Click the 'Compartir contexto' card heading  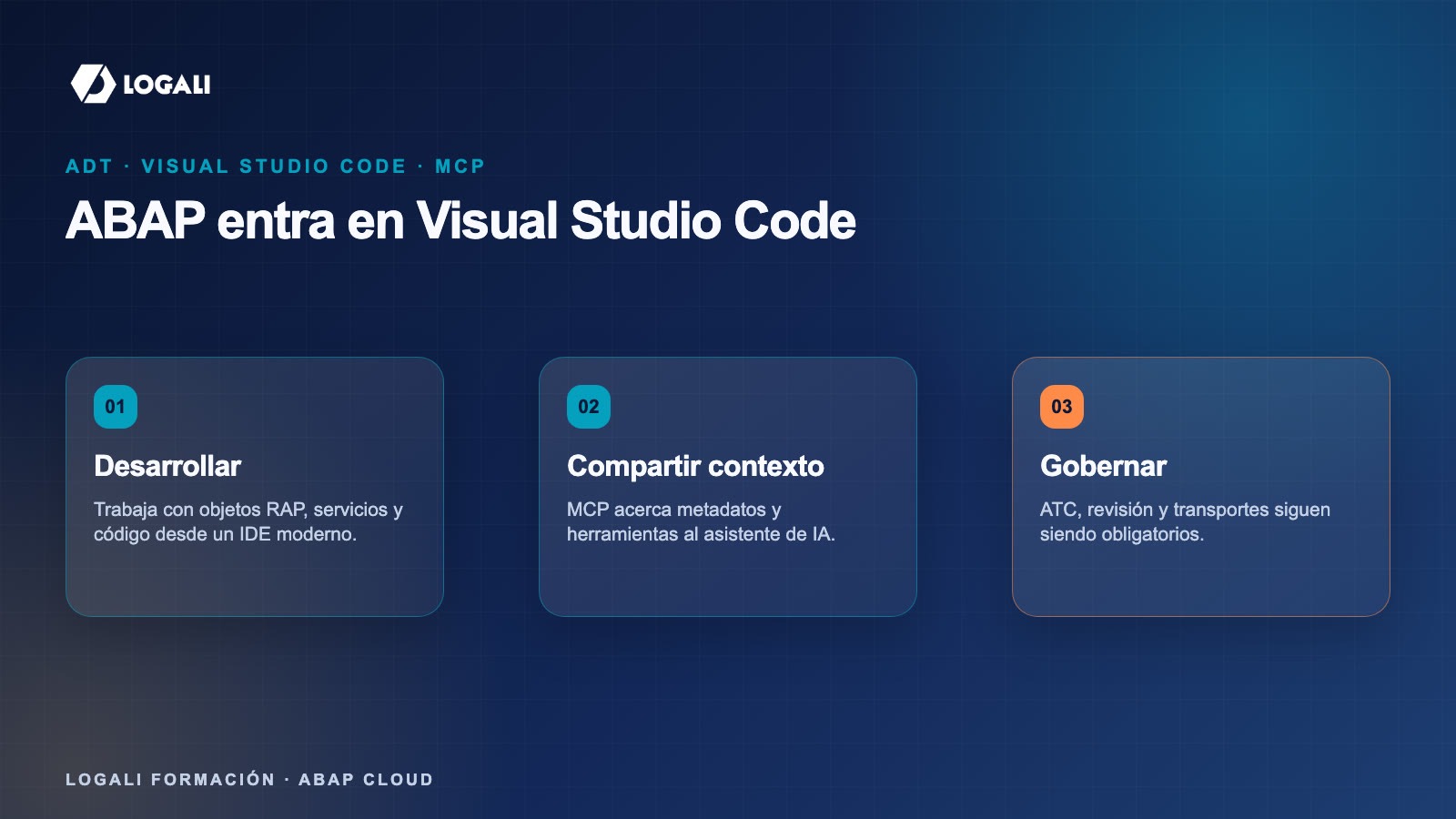pyautogui.click(x=695, y=466)
